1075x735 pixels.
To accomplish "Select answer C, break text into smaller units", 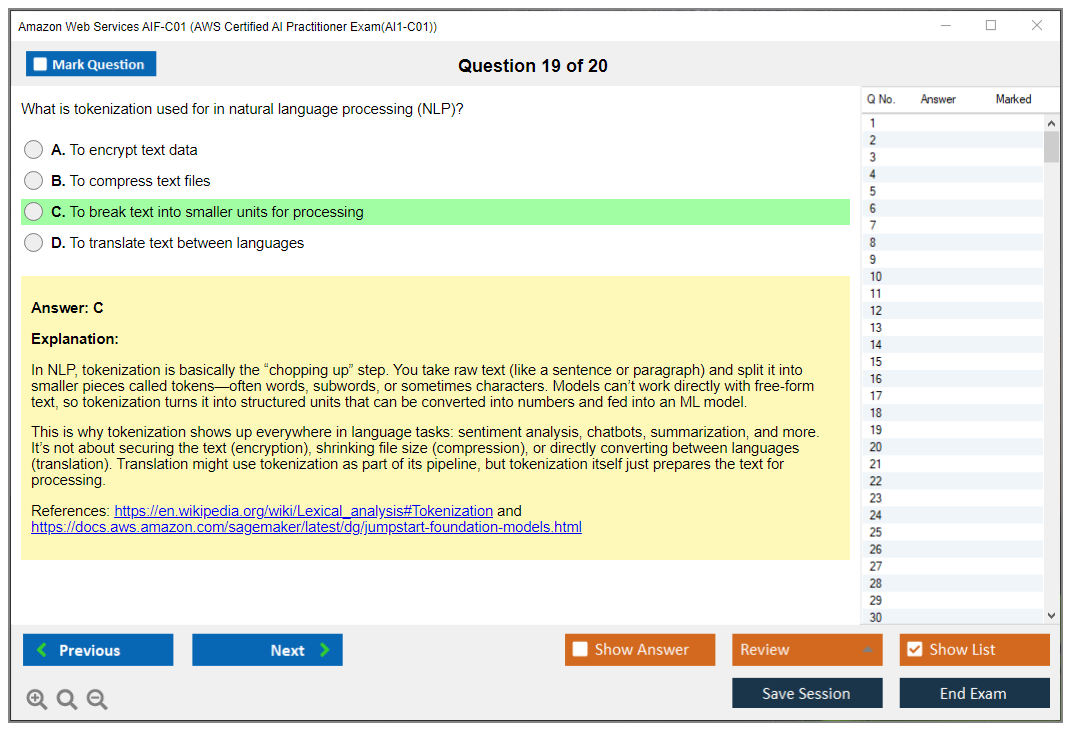I will [33, 212].
